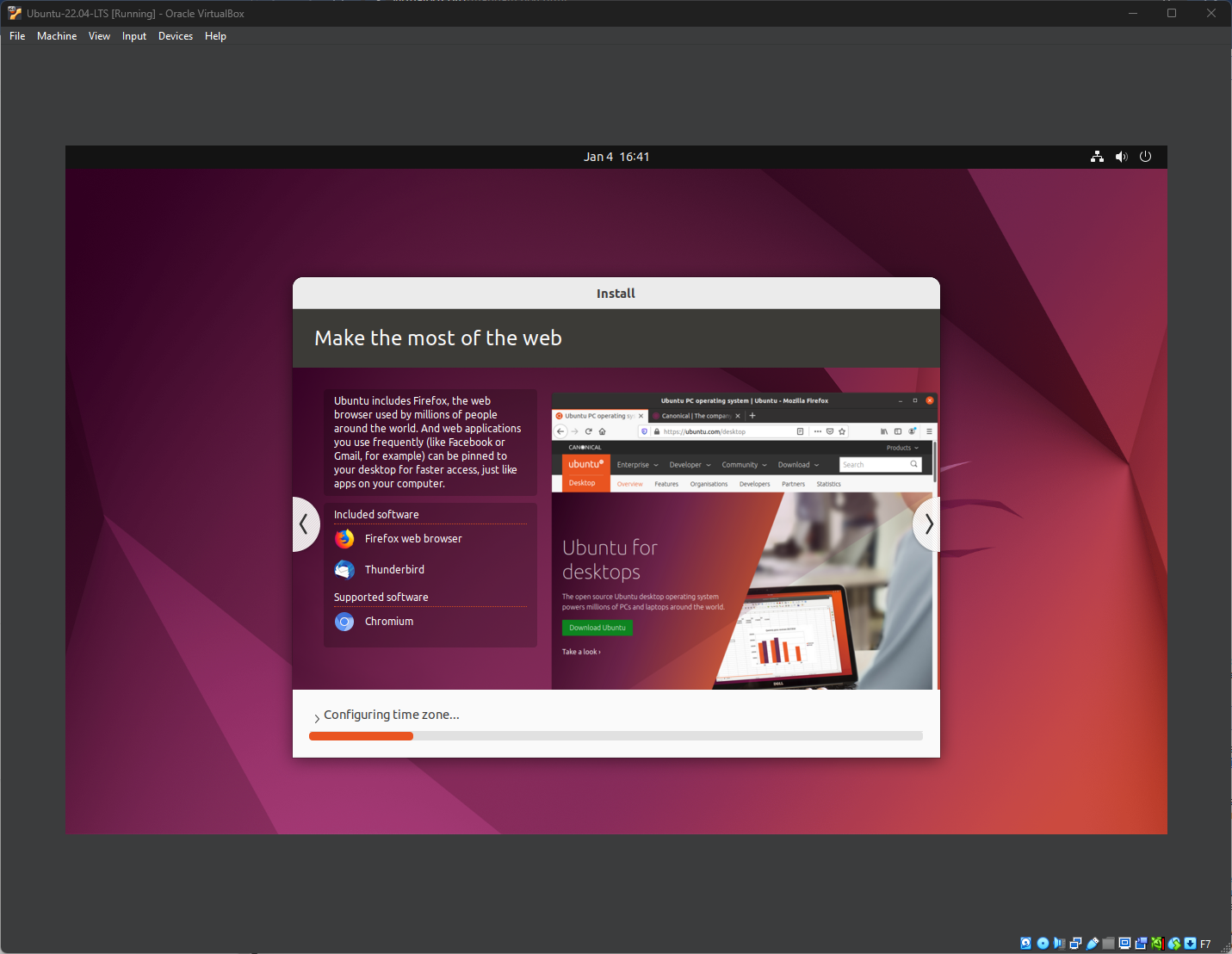Image resolution: width=1232 pixels, height=954 pixels.
Task: Click the Ubuntu volume speaker icon
Action: pos(1121,157)
